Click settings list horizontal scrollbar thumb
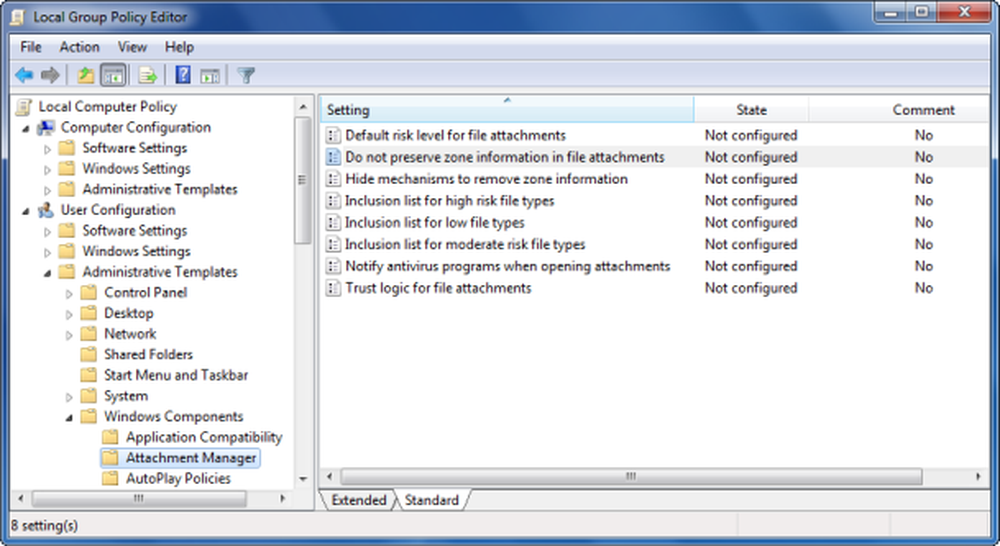The width and height of the screenshot is (1000, 546). (631, 476)
